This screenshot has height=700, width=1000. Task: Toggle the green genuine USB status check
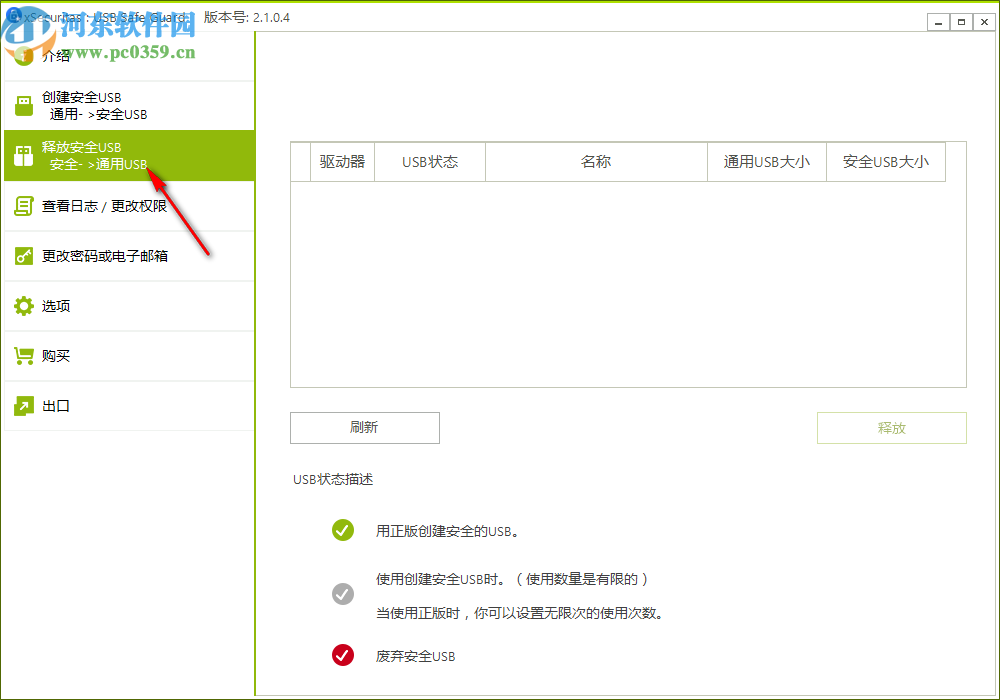coord(343,530)
